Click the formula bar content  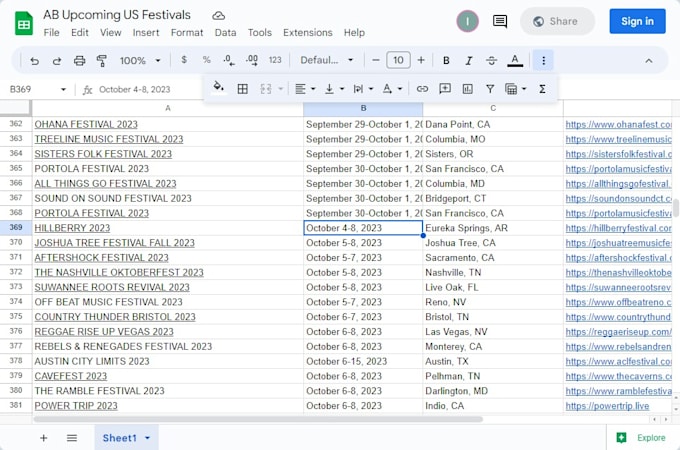[134, 89]
